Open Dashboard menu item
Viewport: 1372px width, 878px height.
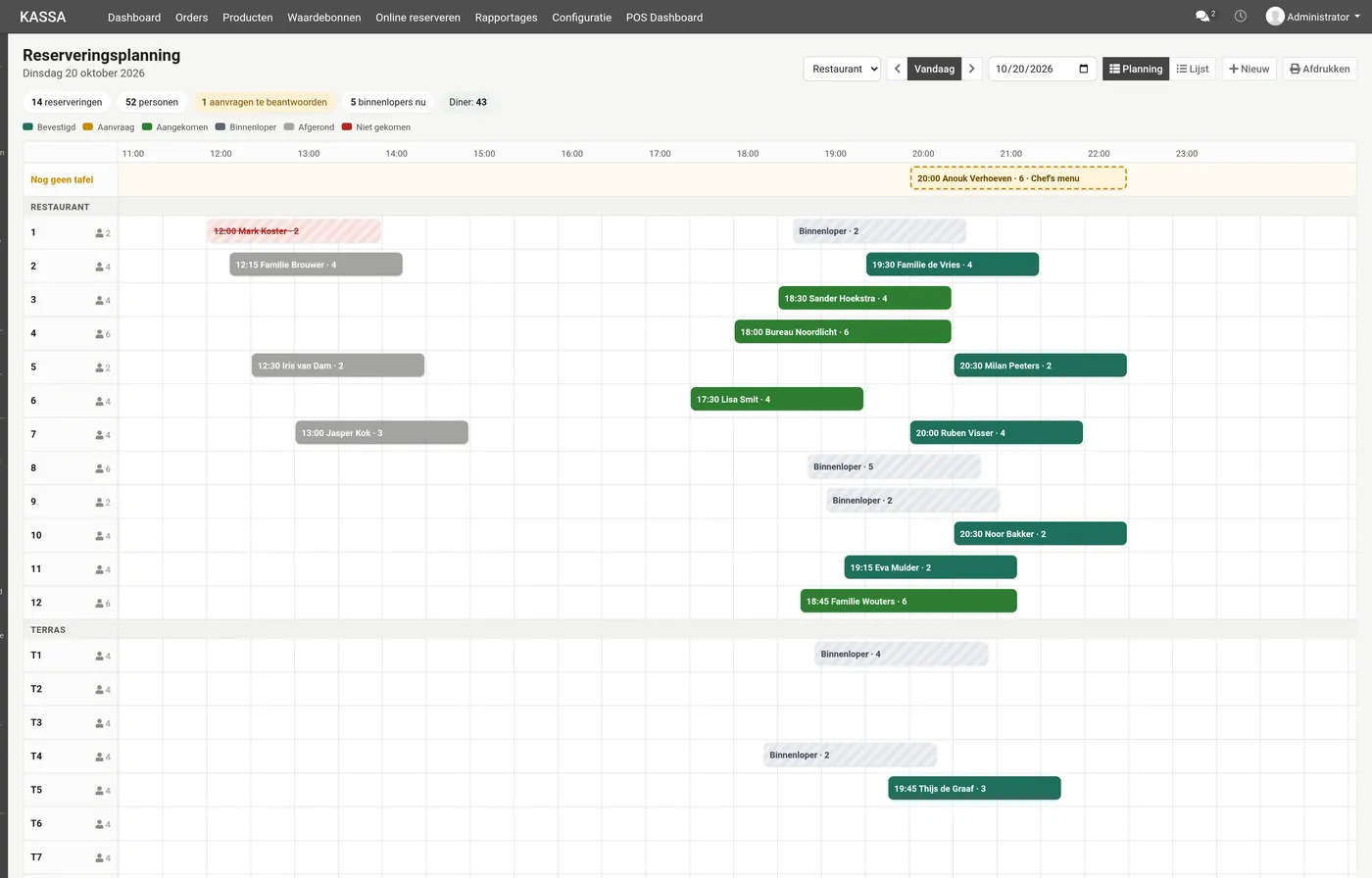pyautogui.click(x=134, y=18)
